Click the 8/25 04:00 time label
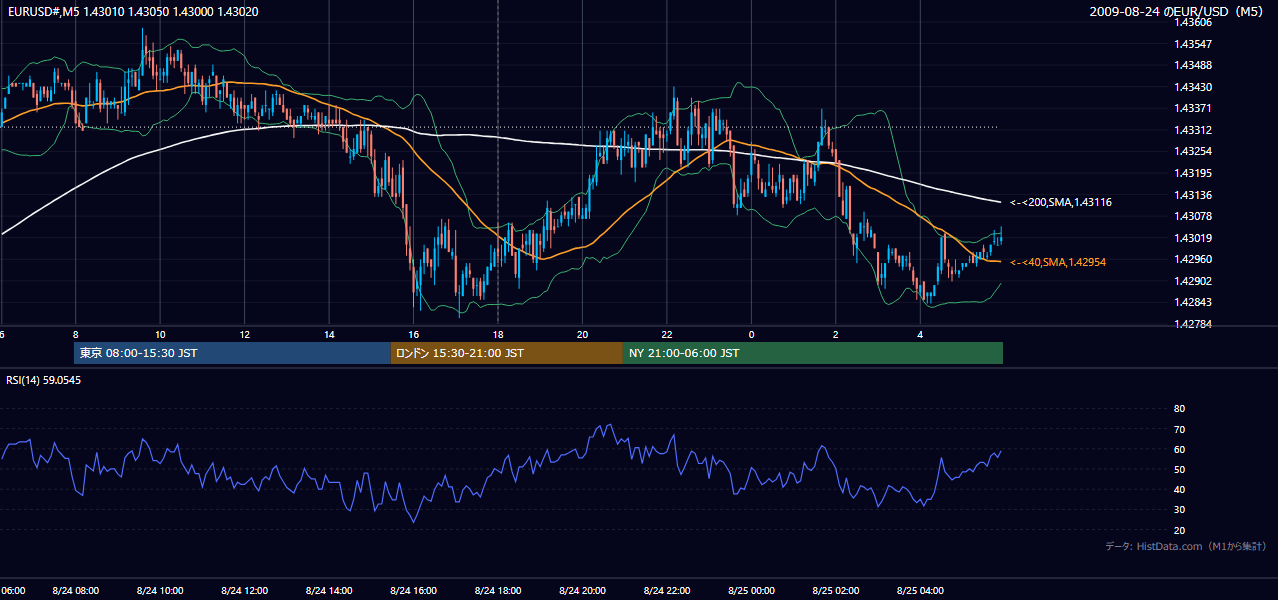The image size is (1278, 600). (x=920, y=591)
